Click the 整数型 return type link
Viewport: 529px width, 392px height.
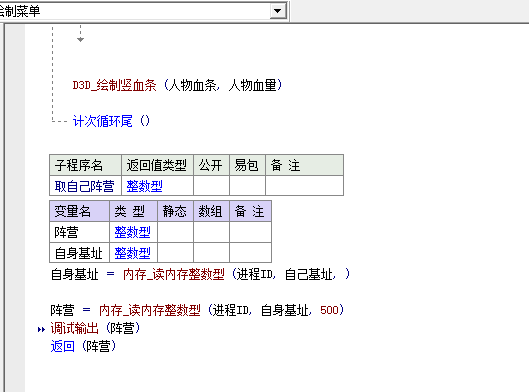(x=144, y=186)
